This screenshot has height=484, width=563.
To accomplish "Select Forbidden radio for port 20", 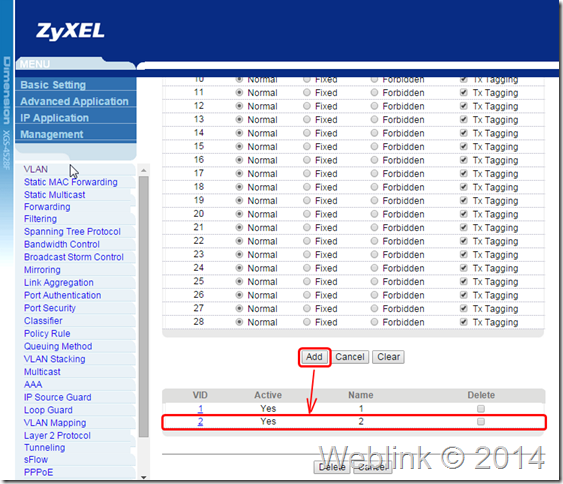I will point(374,214).
